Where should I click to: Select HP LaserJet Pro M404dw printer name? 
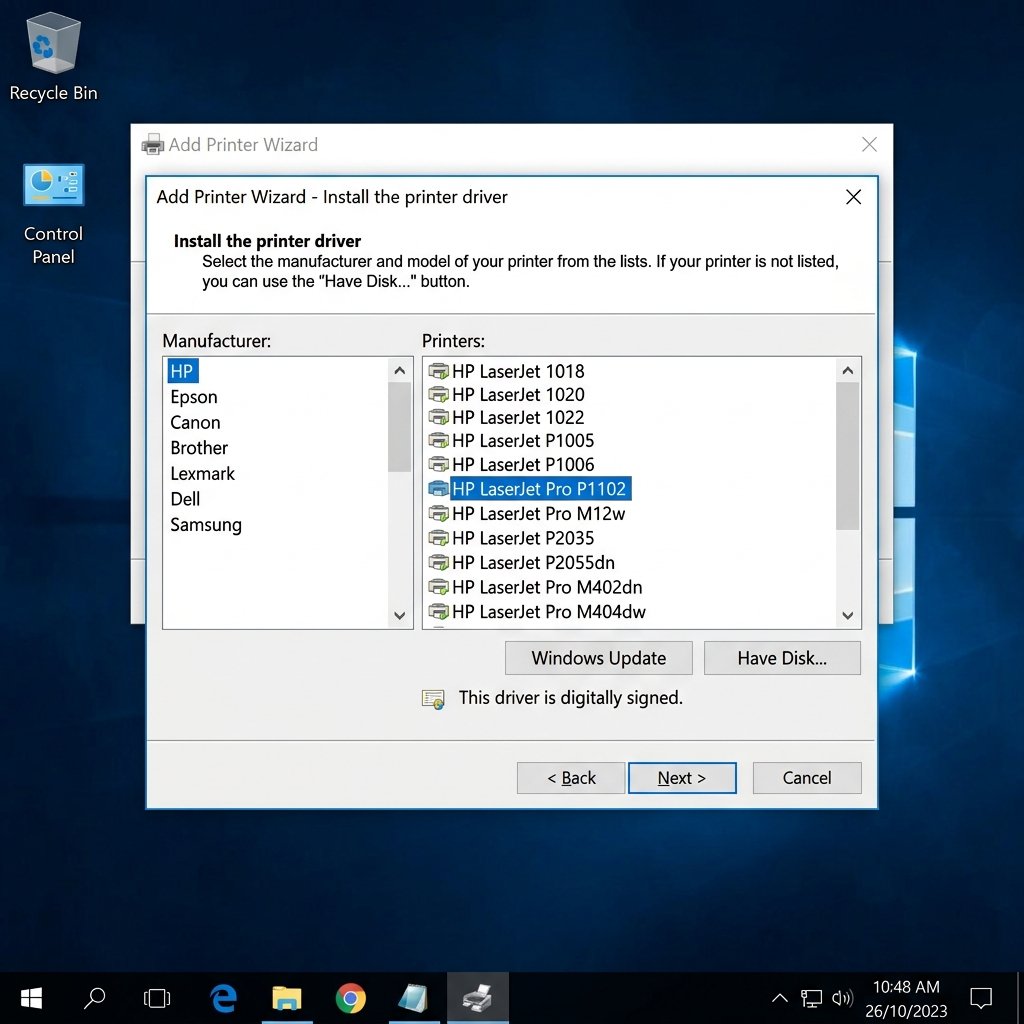[x=549, y=612]
